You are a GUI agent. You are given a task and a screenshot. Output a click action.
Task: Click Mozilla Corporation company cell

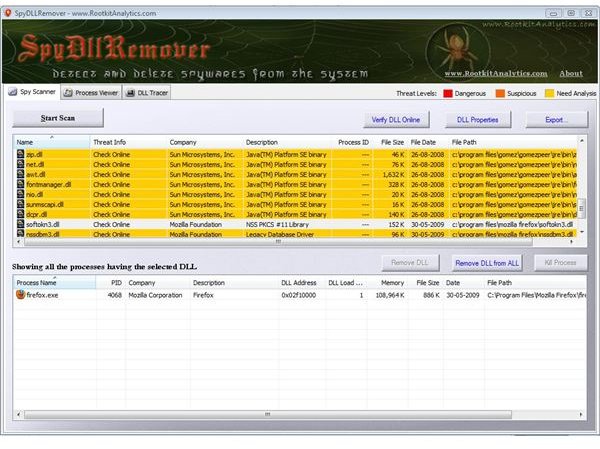tap(155, 295)
